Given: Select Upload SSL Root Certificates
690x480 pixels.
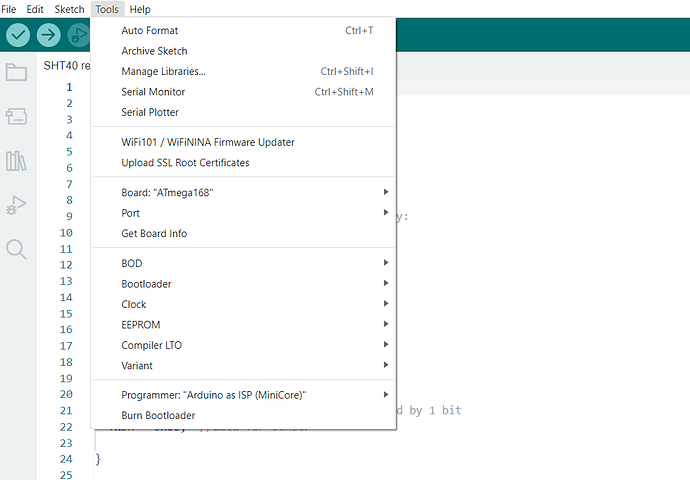Looking at the screenshot, I should click(x=243, y=163).
